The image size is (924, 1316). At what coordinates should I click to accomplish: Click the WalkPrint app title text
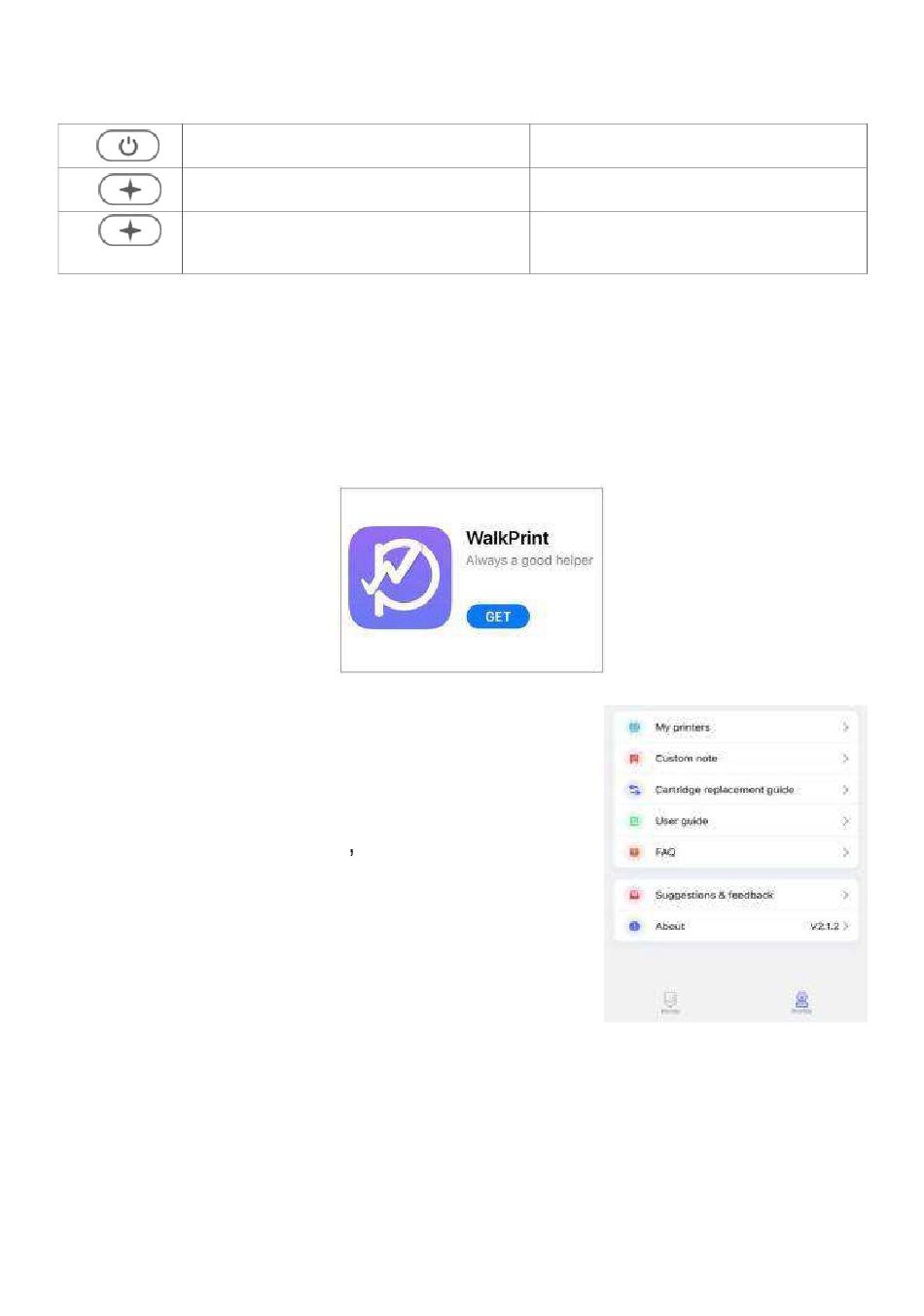[x=507, y=538]
